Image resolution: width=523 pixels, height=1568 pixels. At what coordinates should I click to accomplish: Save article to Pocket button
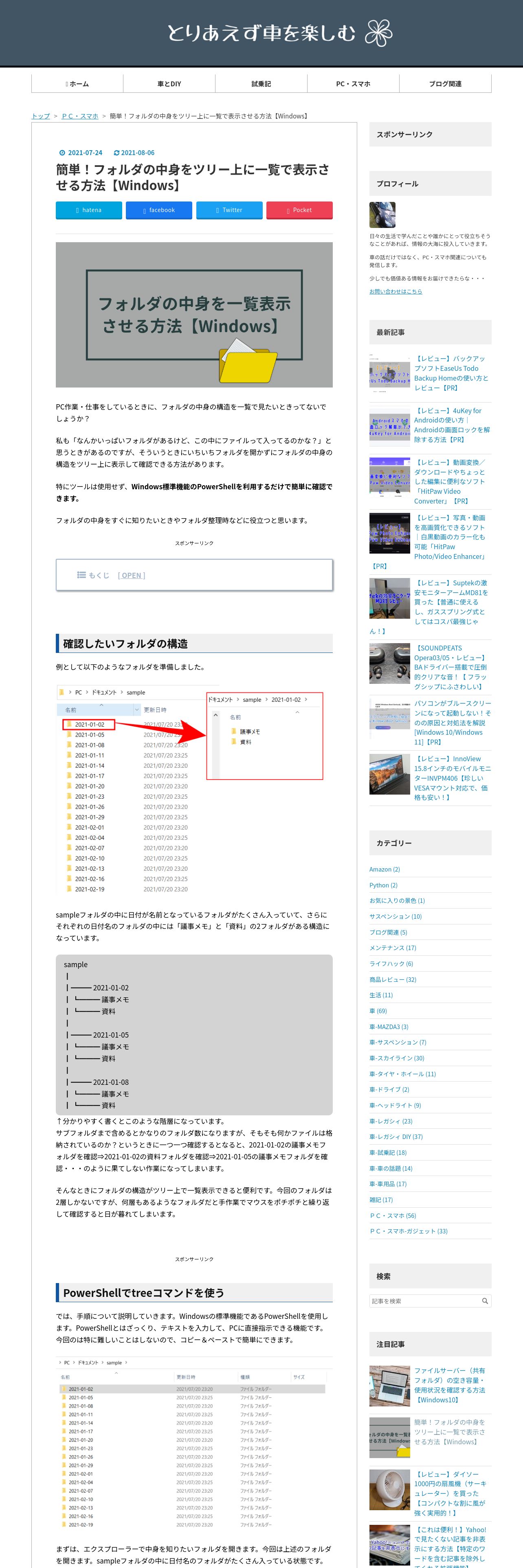click(x=299, y=210)
